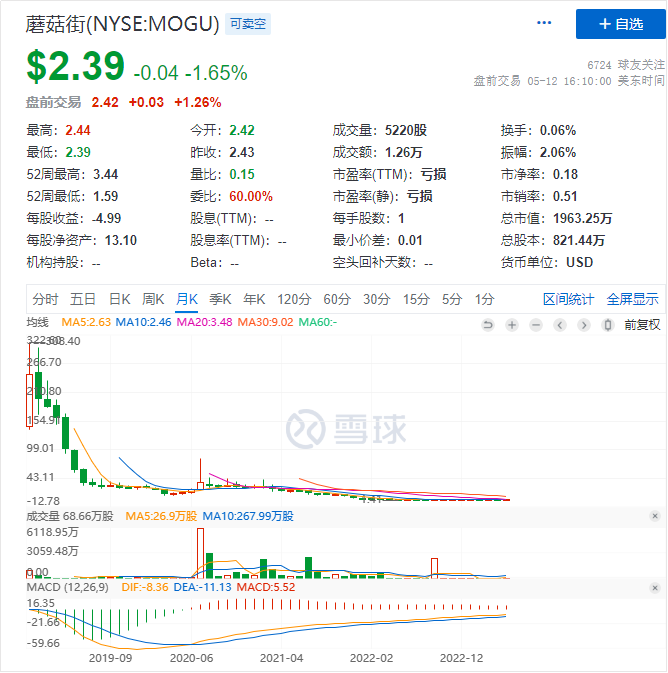Image resolution: width=668 pixels, height=673 pixels.
Task: Click the 总市值 1963.25万 value
Action: point(583,218)
